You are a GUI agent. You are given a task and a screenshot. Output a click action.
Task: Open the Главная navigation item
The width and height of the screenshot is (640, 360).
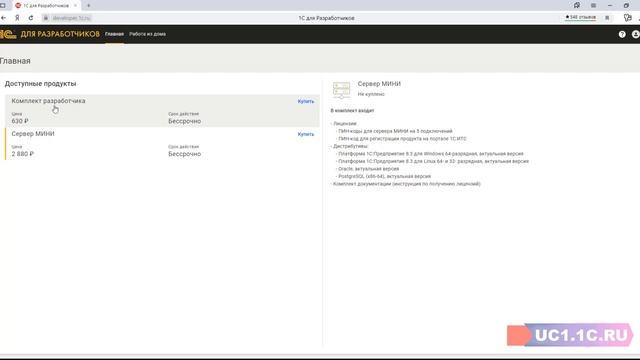pos(114,34)
